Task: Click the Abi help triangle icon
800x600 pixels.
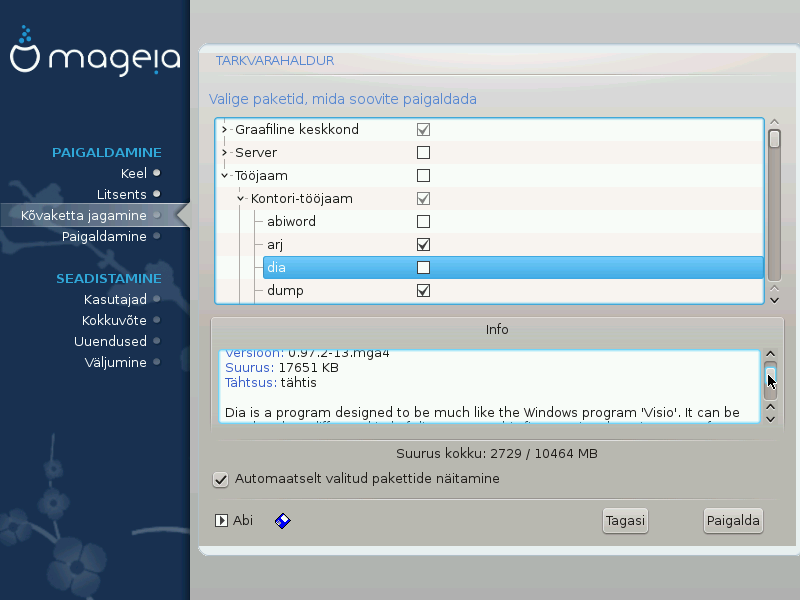Action: pyautogui.click(x=222, y=521)
